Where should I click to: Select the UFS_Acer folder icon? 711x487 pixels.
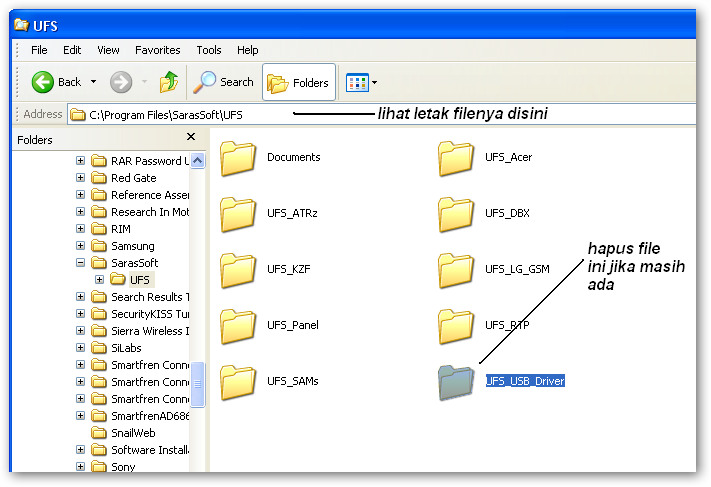(x=456, y=158)
